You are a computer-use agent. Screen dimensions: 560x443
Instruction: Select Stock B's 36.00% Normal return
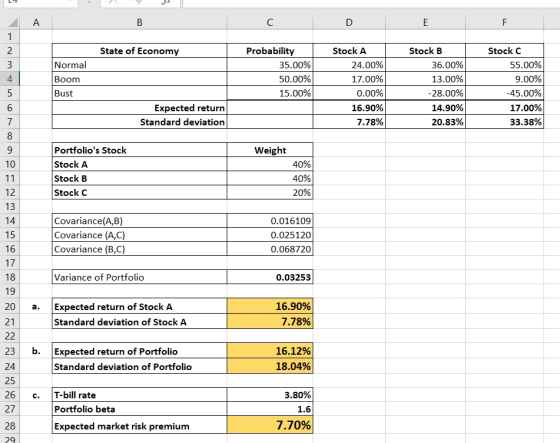tap(425, 65)
